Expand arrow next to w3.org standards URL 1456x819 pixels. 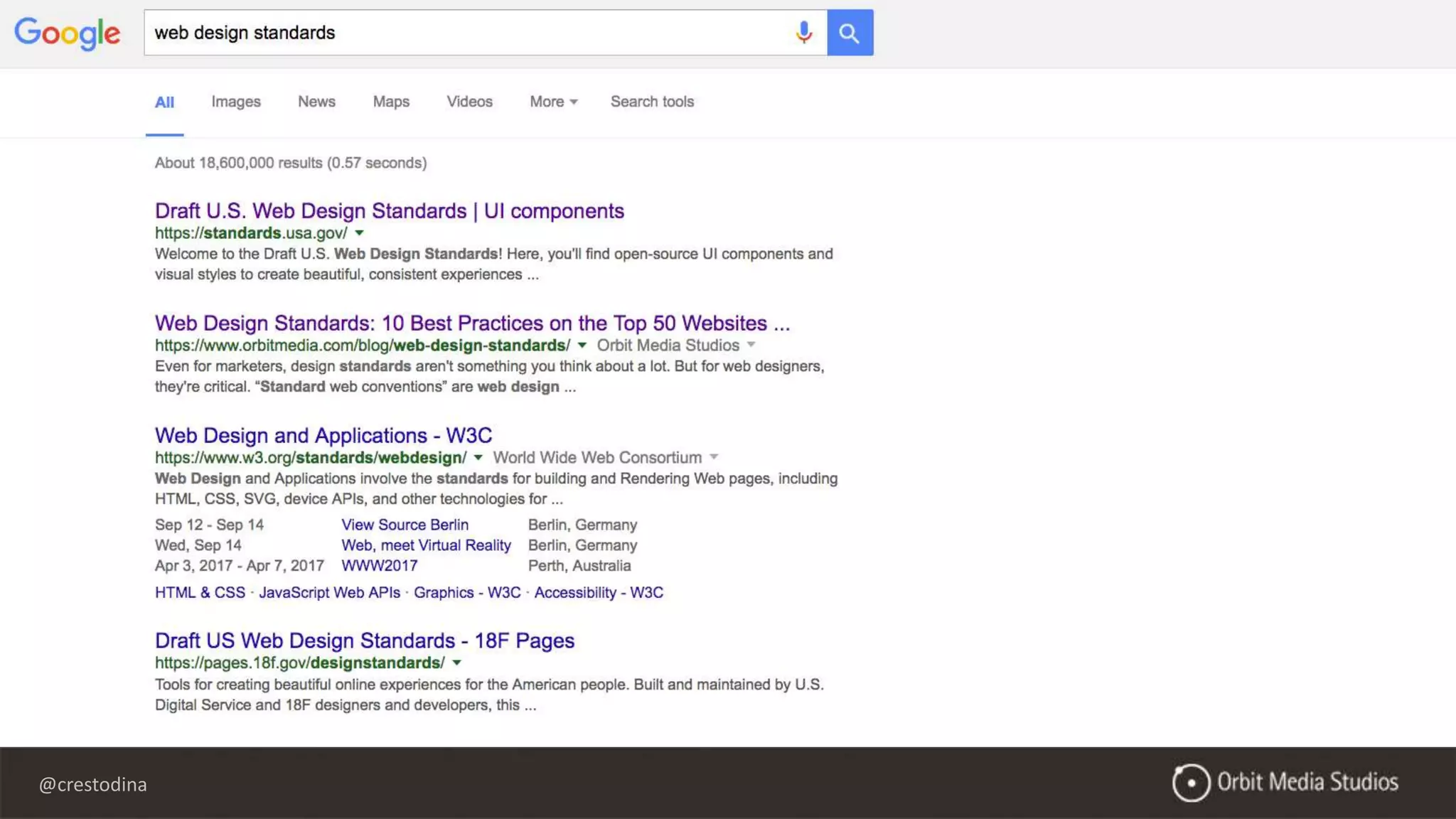478,458
